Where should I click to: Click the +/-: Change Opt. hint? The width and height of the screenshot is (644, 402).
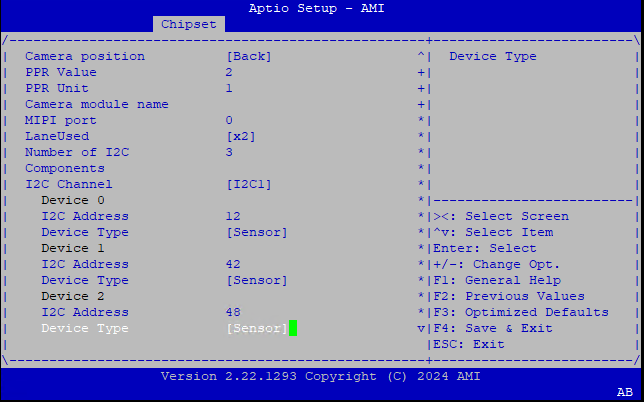coord(497,264)
